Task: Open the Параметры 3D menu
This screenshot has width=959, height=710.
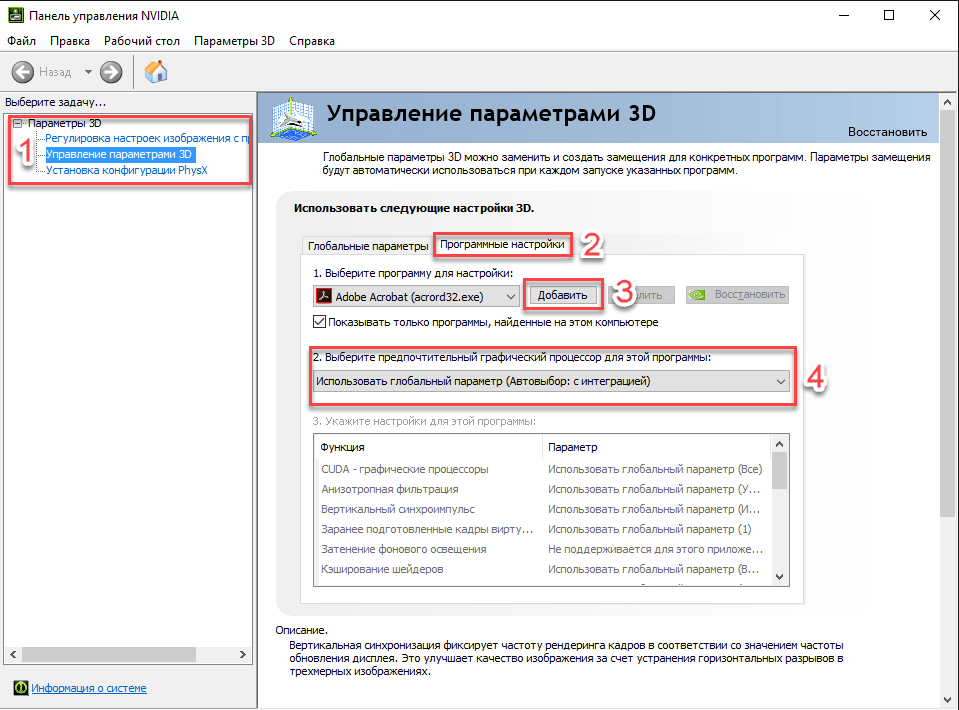Action: click(234, 41)
